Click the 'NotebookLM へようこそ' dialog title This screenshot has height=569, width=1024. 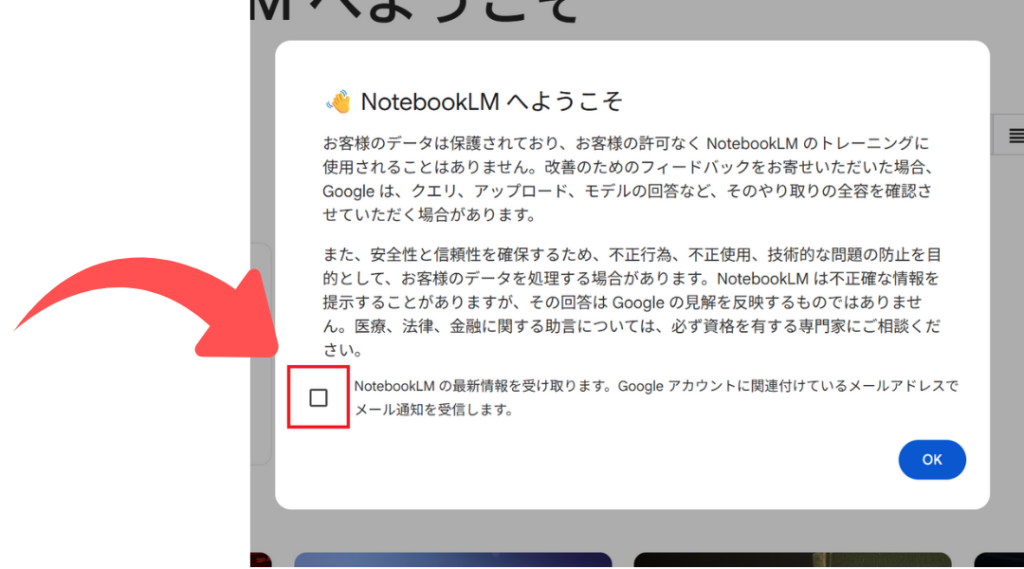tap(491, 102)
